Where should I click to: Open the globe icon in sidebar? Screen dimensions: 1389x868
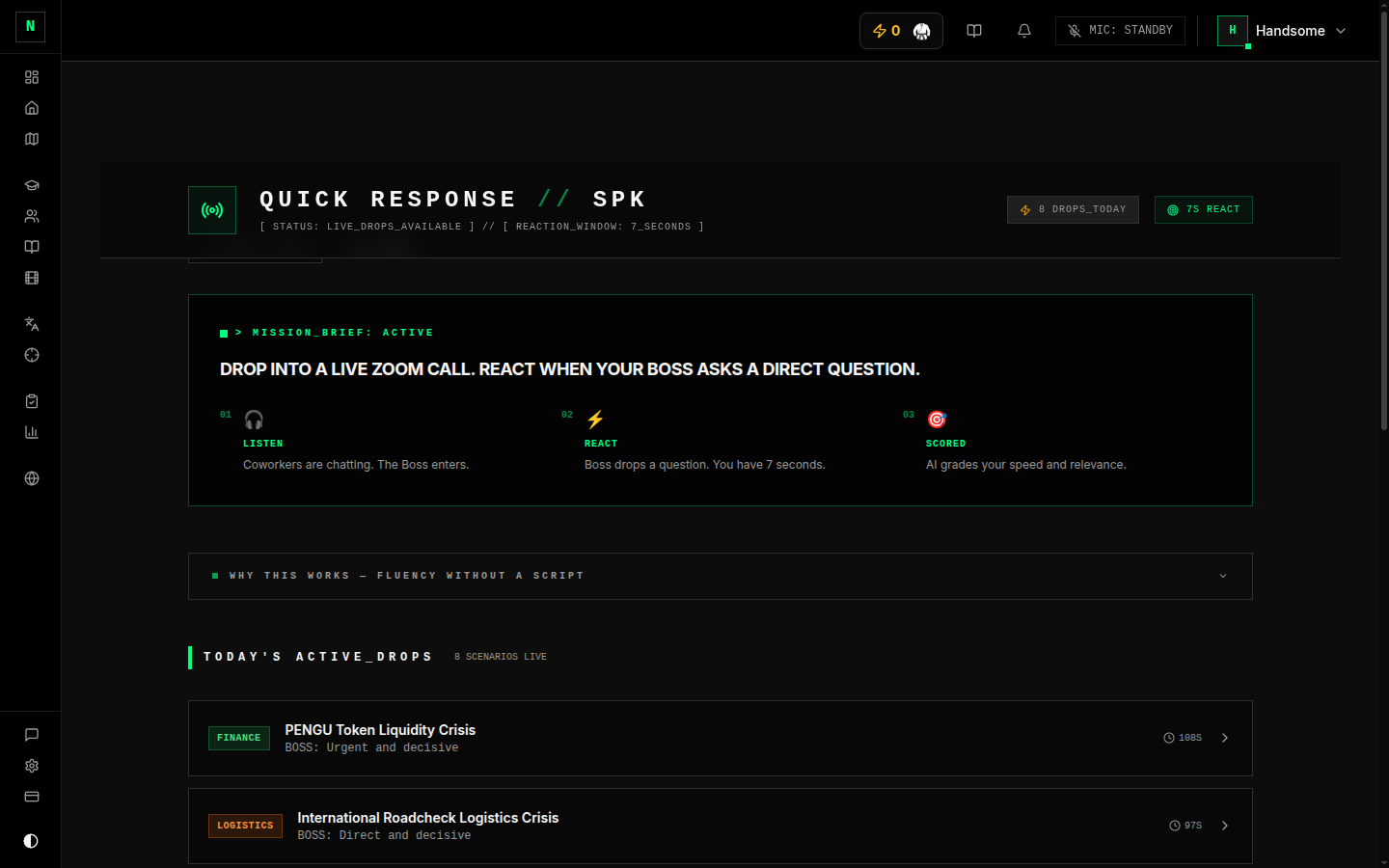32,478
